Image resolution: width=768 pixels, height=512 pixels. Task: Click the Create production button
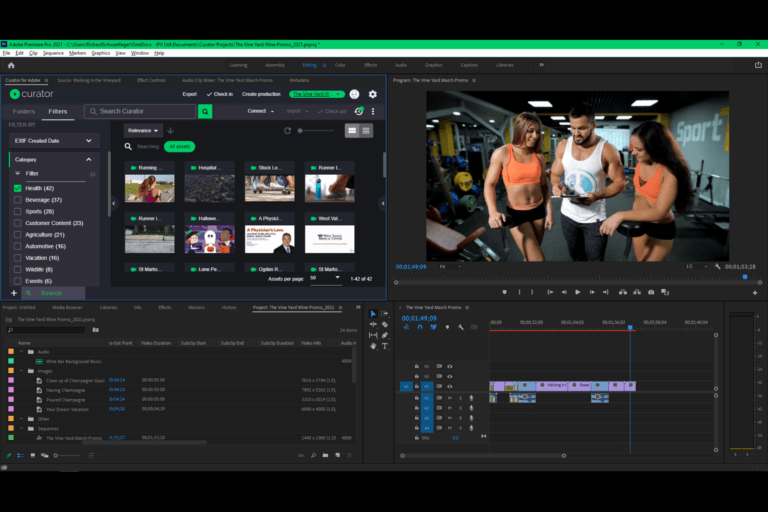(261, 94)
